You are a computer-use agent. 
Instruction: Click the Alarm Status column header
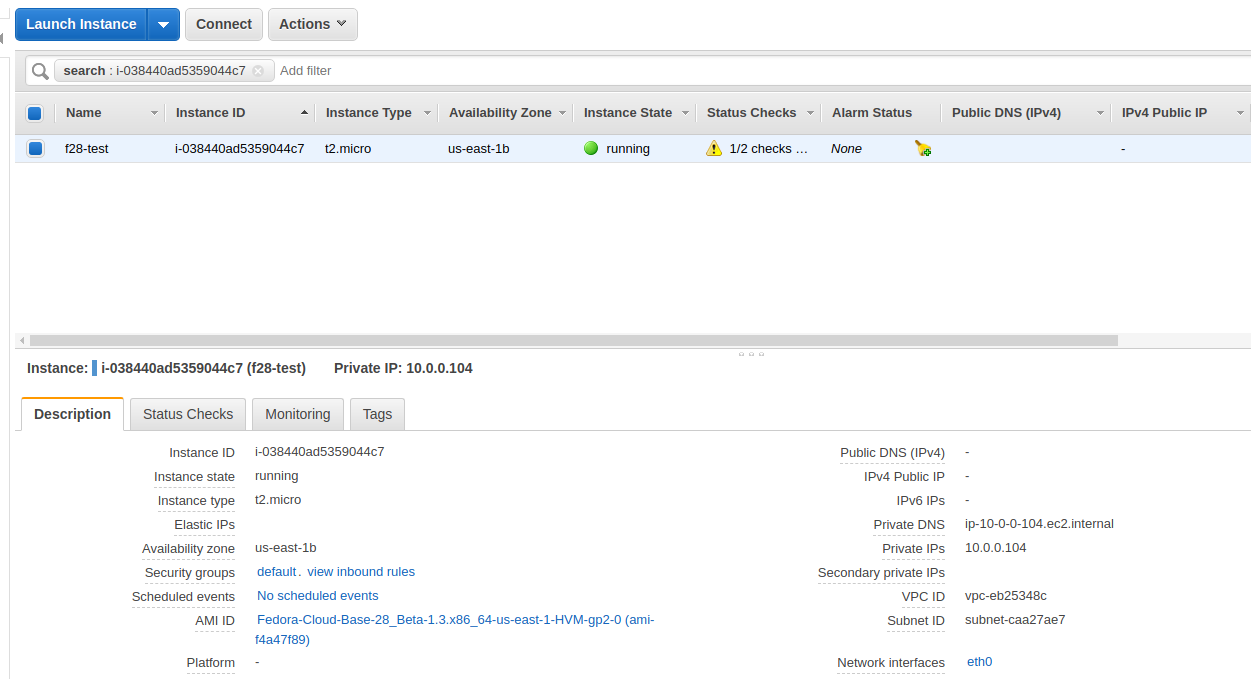click(x=872, y=113)
